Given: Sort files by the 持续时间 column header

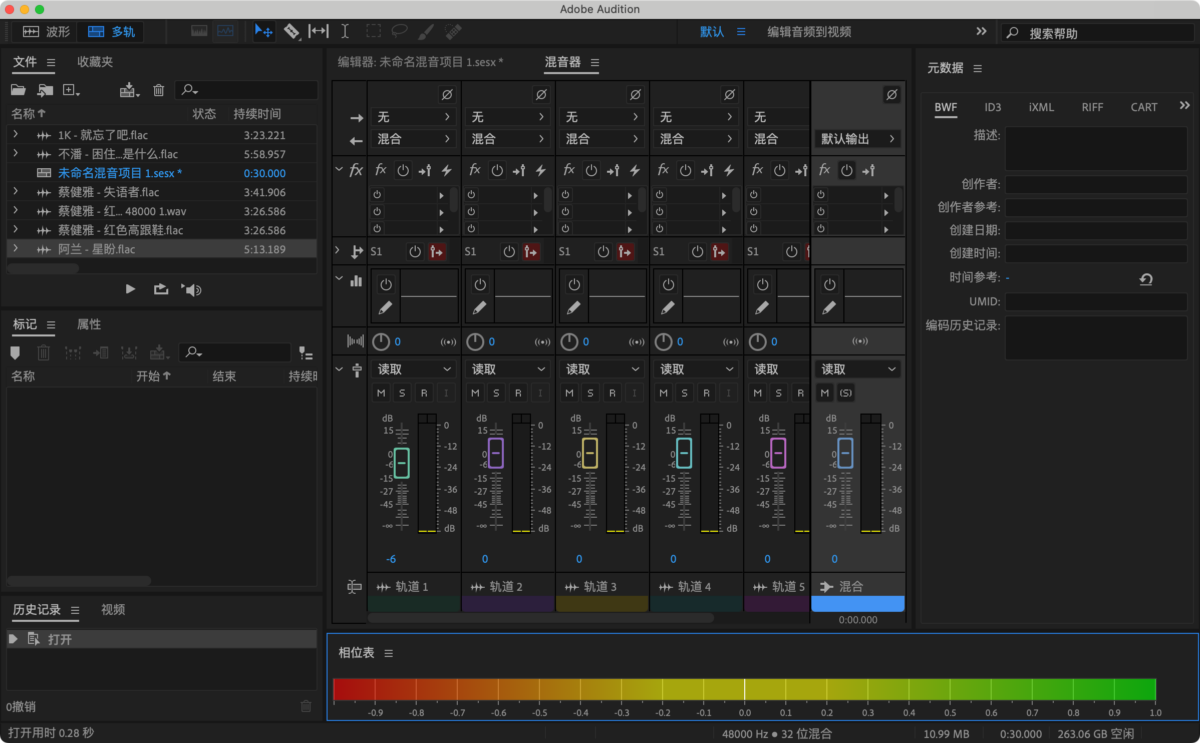Looking at the screenshot, I should (x=257, y=114).
